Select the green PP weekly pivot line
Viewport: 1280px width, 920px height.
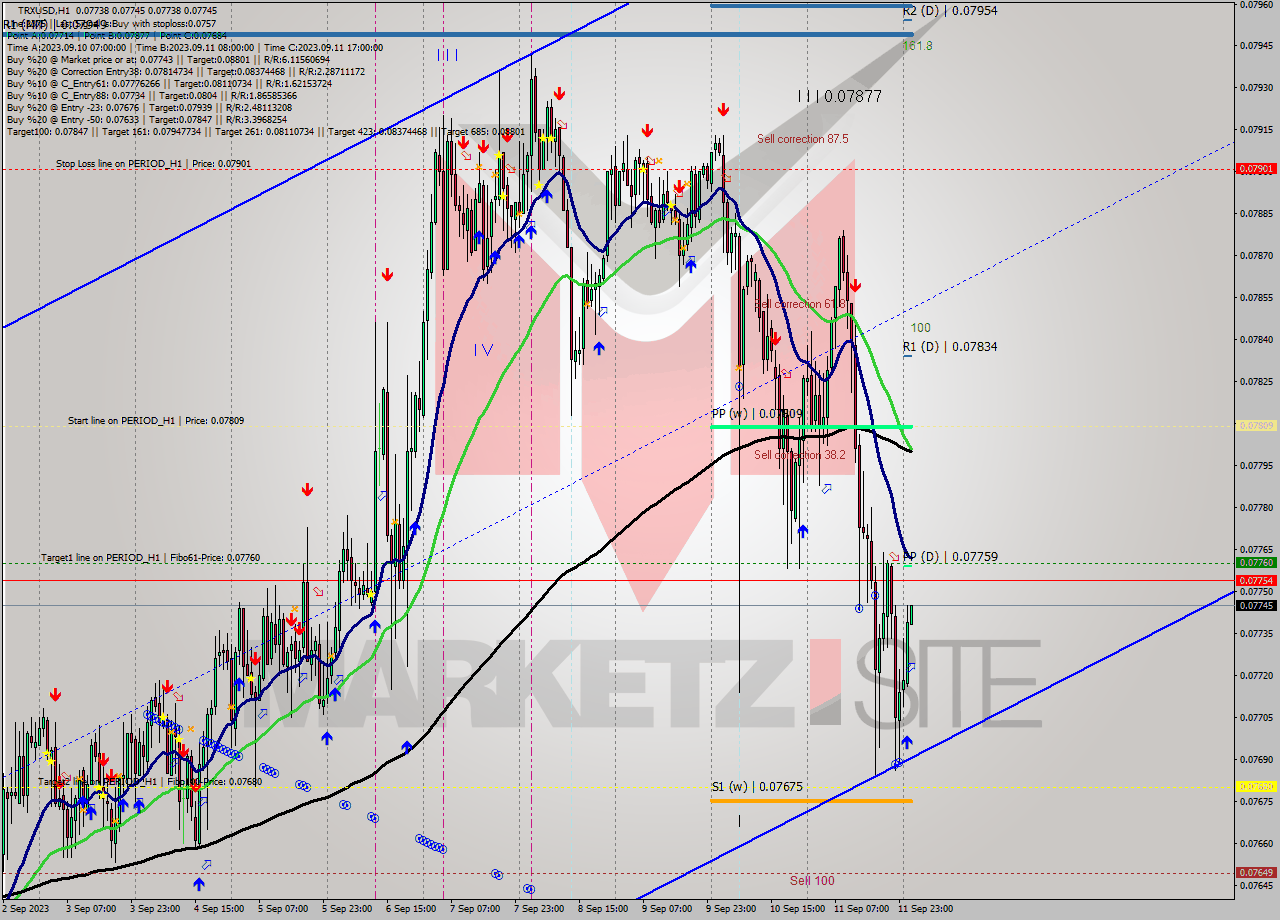point(811,427)
